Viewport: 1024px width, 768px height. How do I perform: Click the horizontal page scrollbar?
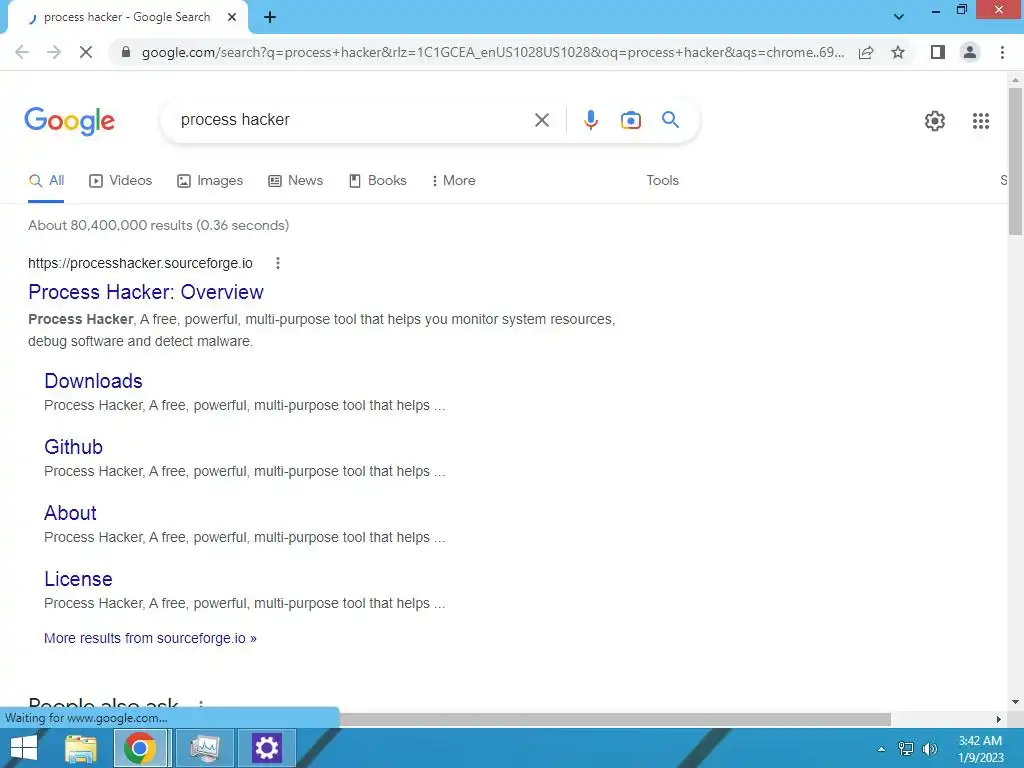coord(614,719)
